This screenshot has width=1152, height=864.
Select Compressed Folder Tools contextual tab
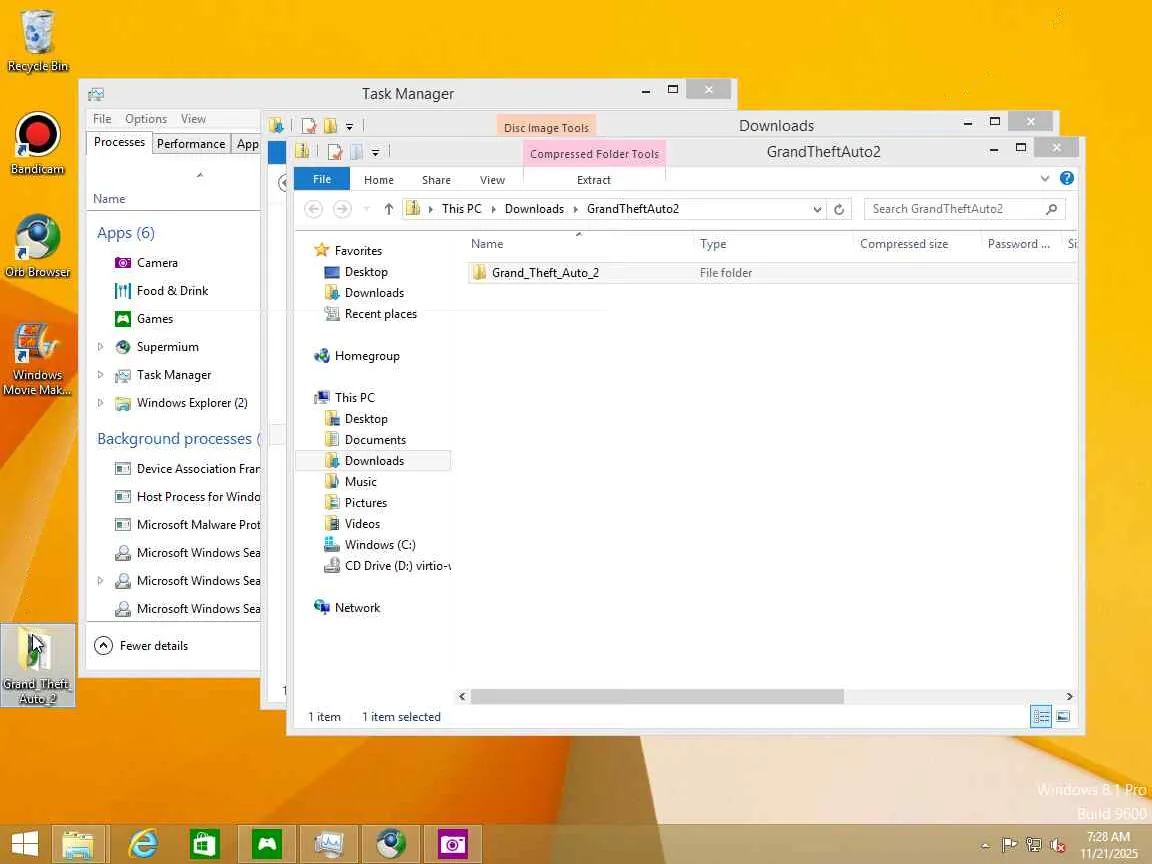(594, 154)
